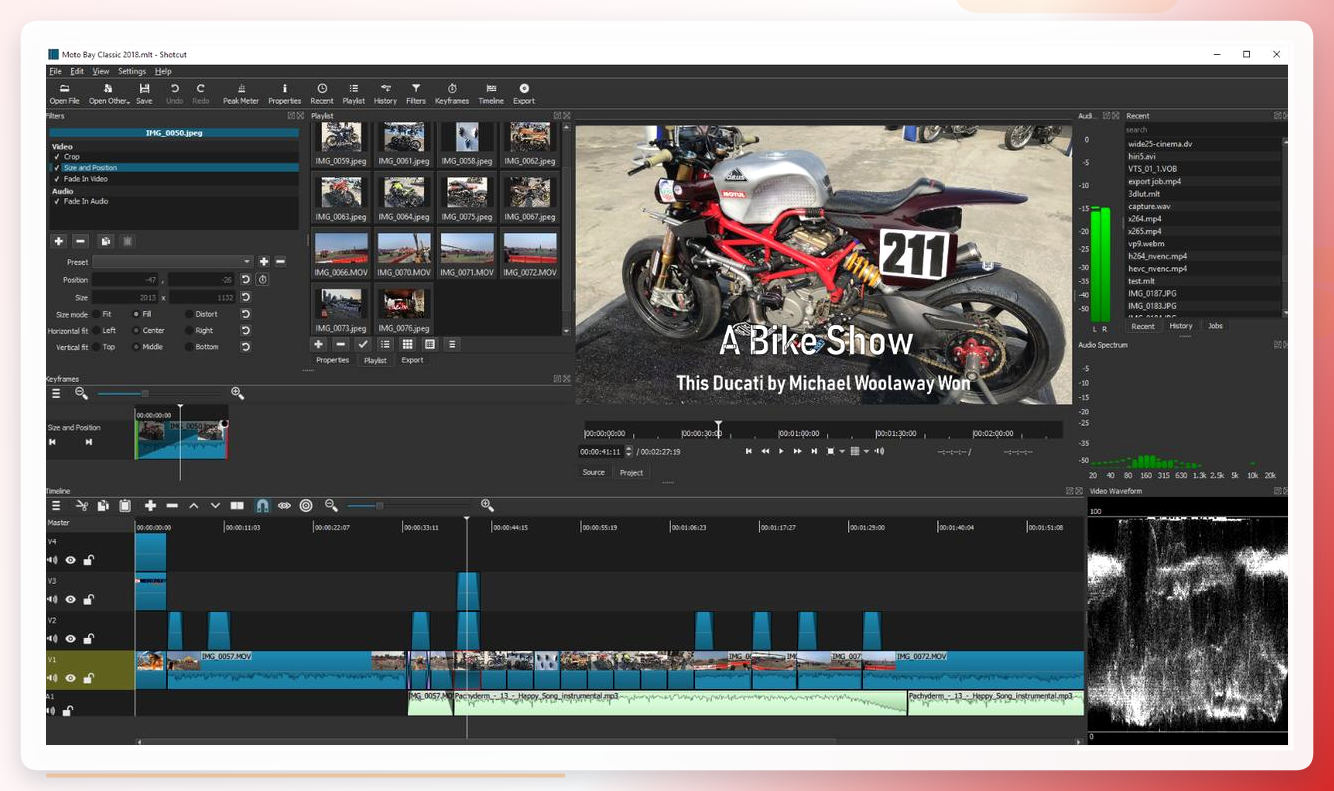The height and width of the screenshot is (791, 1334).
Task: Open the Preset dropdown in Filters
Action: pyautogui.click(x=172, y=262)
